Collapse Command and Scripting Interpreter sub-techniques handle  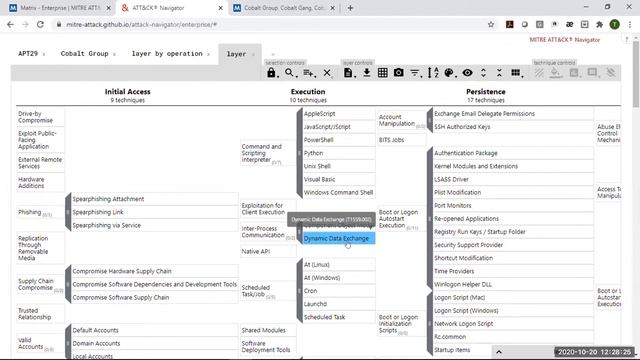point(299,153)
